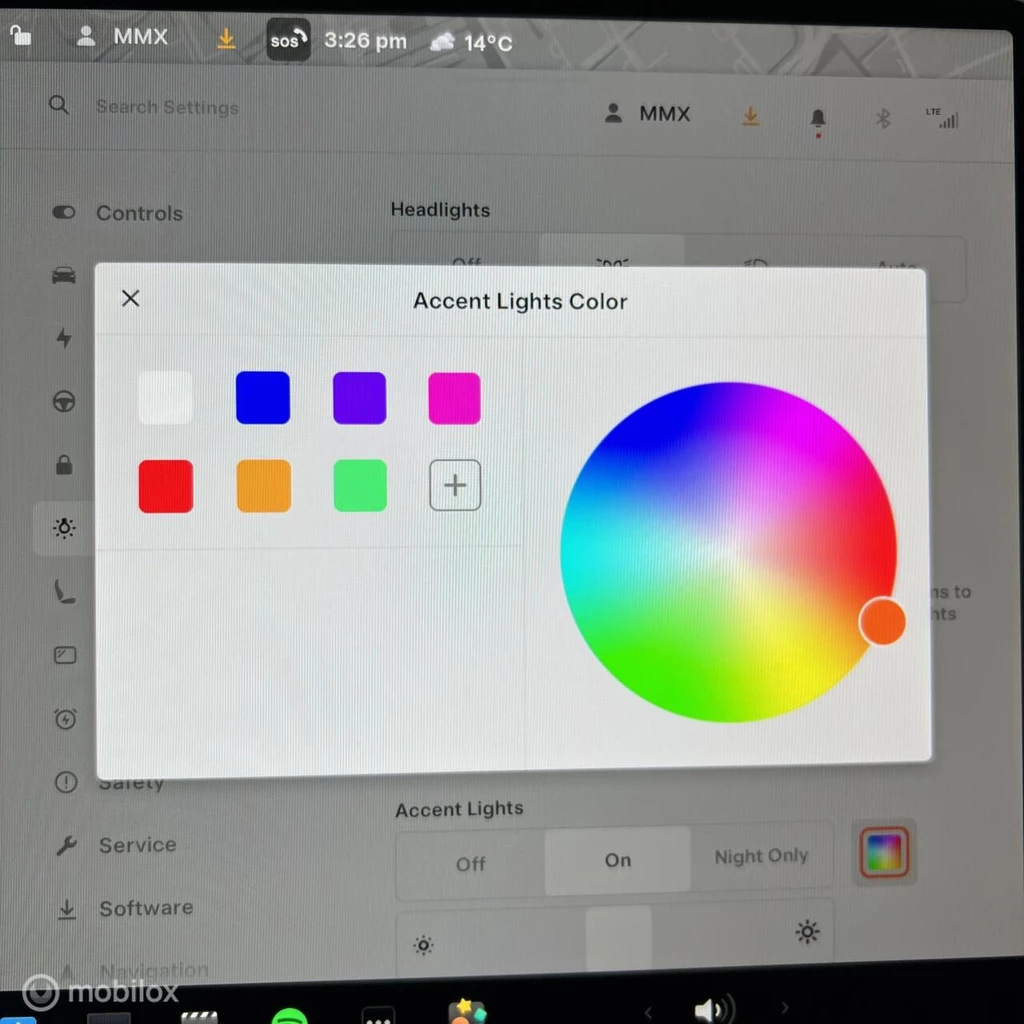Viewport: 1024px width, 1024px height.
Task: Tap the volume speaker icon
Action: 712,1010
